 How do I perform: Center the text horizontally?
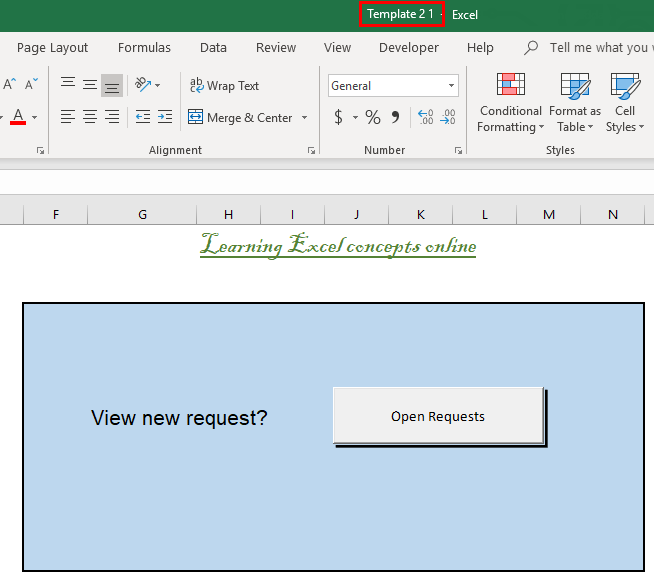90,117
